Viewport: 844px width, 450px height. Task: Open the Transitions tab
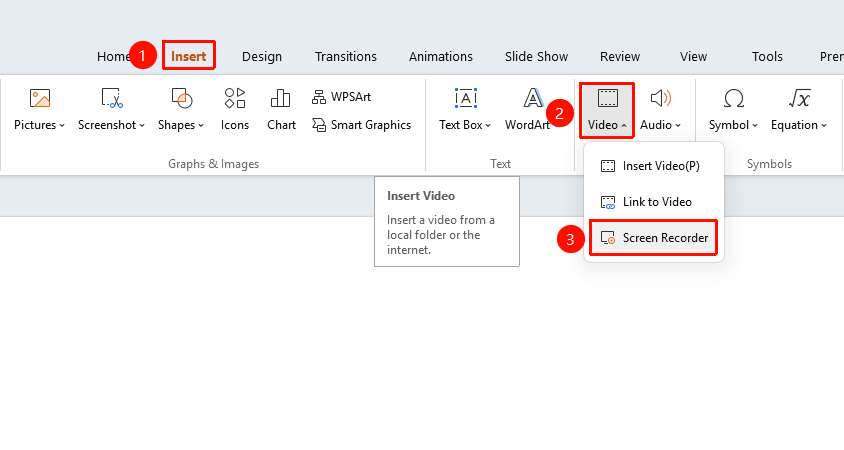(346, 57)
